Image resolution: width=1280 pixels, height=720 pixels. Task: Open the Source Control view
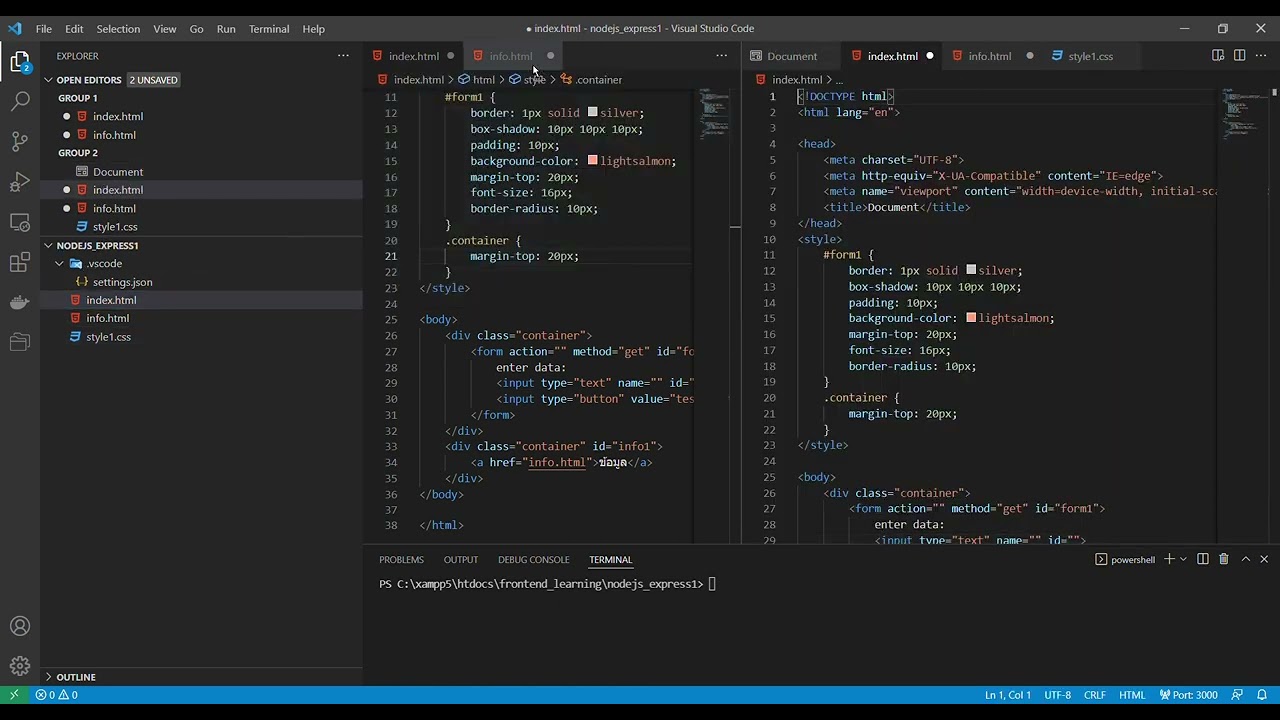click(20, 141)
